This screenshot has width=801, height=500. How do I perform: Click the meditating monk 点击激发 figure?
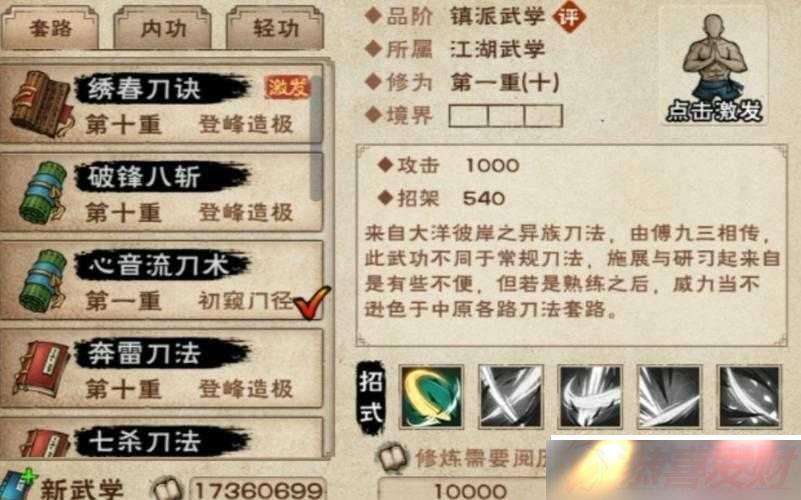pos(715,67)
